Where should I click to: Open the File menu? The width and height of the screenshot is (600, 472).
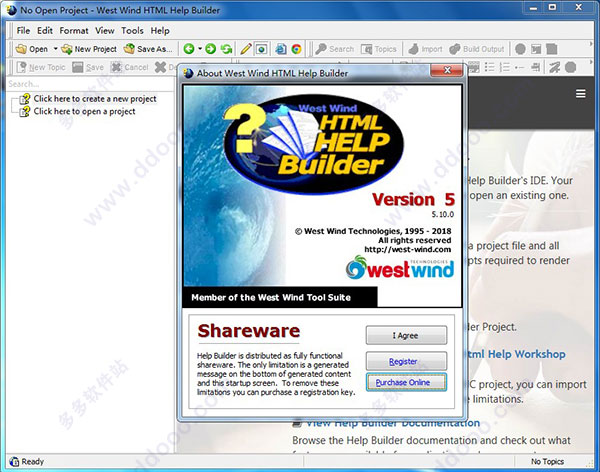coord(23,31)
